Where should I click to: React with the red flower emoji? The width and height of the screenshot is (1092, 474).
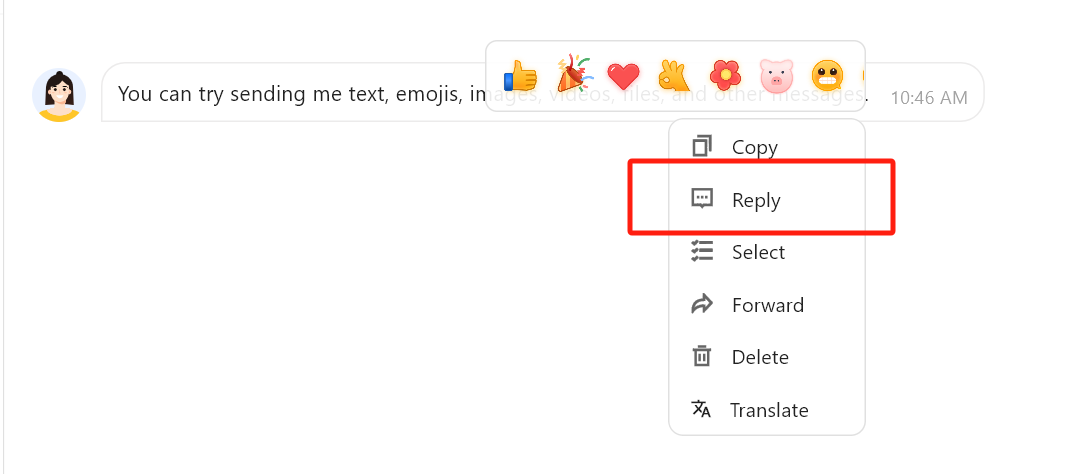(725, 75)
